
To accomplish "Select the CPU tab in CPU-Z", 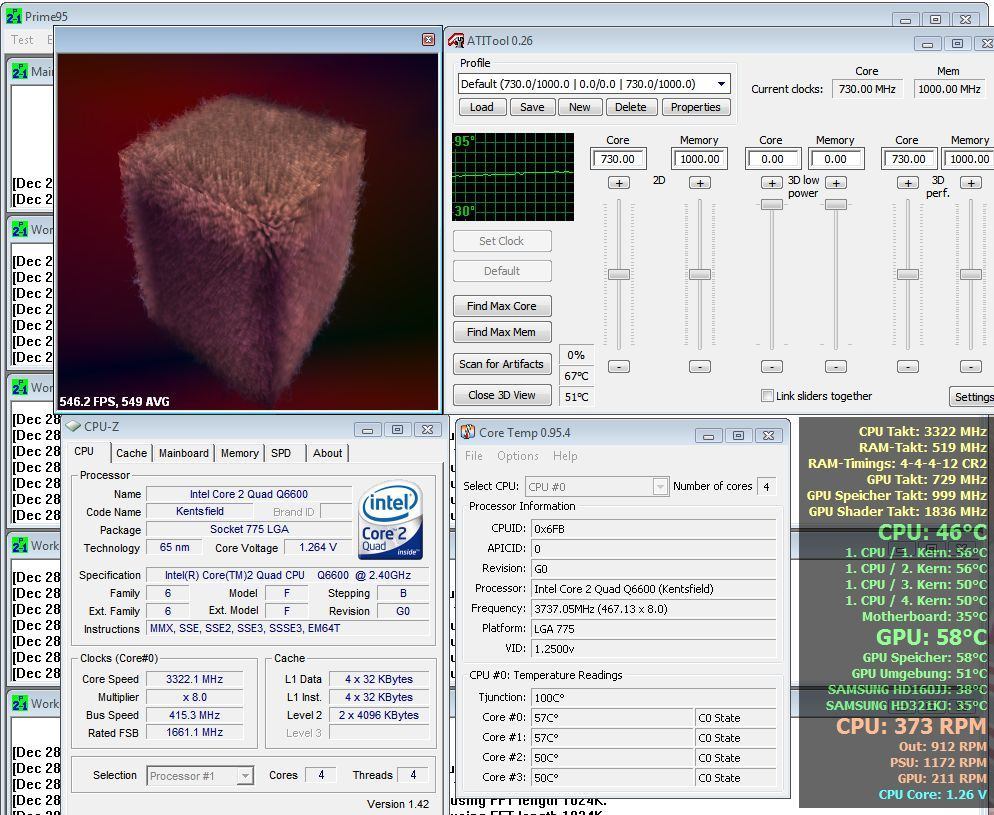I will pyautogui.click(x=84, y=451).
